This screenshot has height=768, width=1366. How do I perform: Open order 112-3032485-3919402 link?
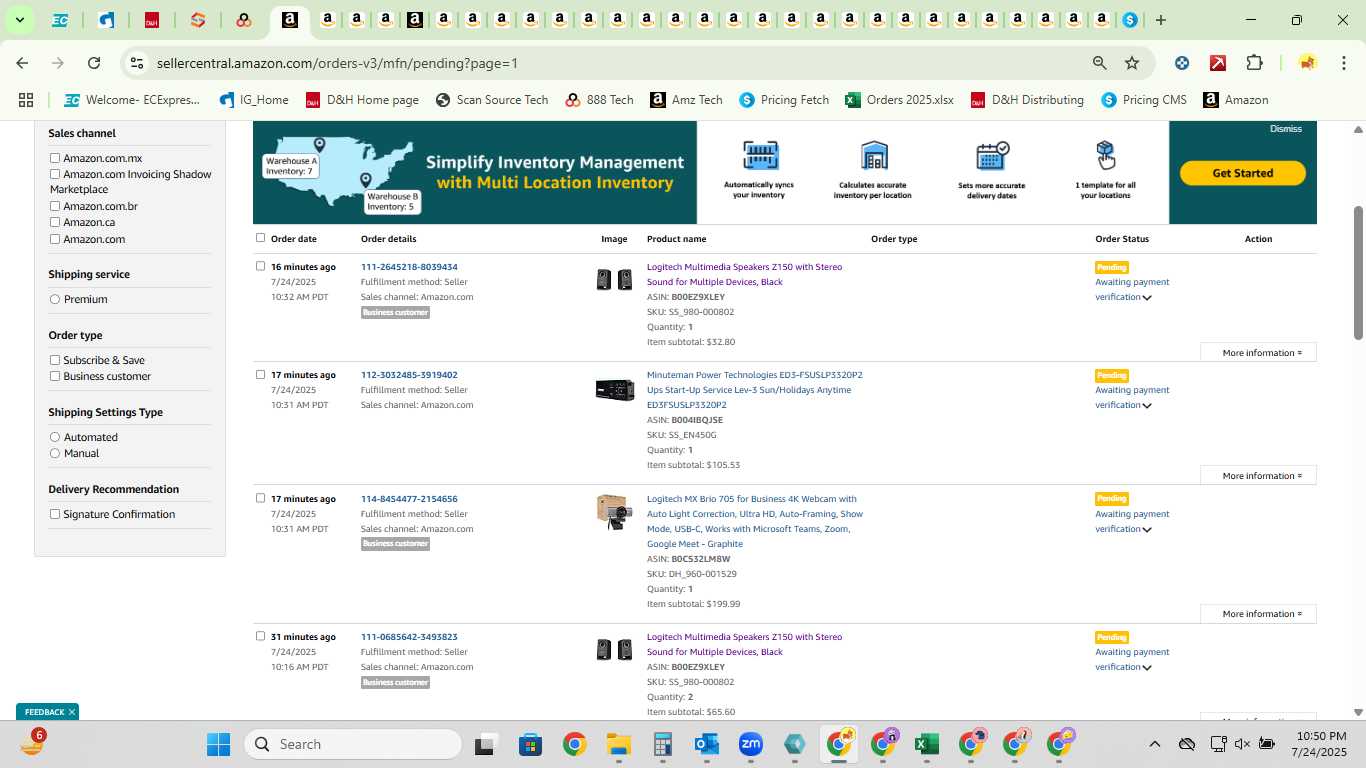tap(409, 375)
